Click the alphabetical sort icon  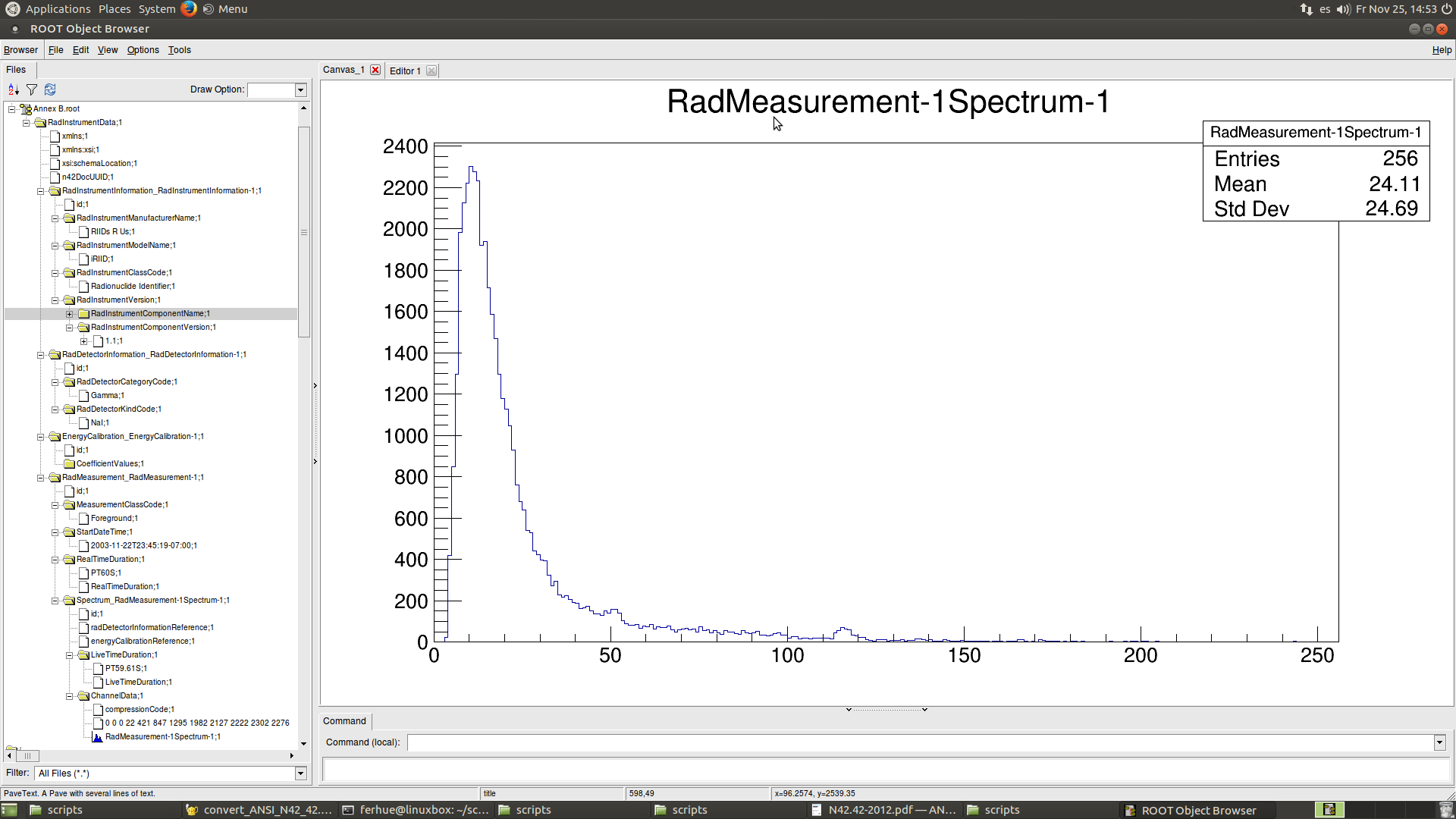tap(14, 89)
